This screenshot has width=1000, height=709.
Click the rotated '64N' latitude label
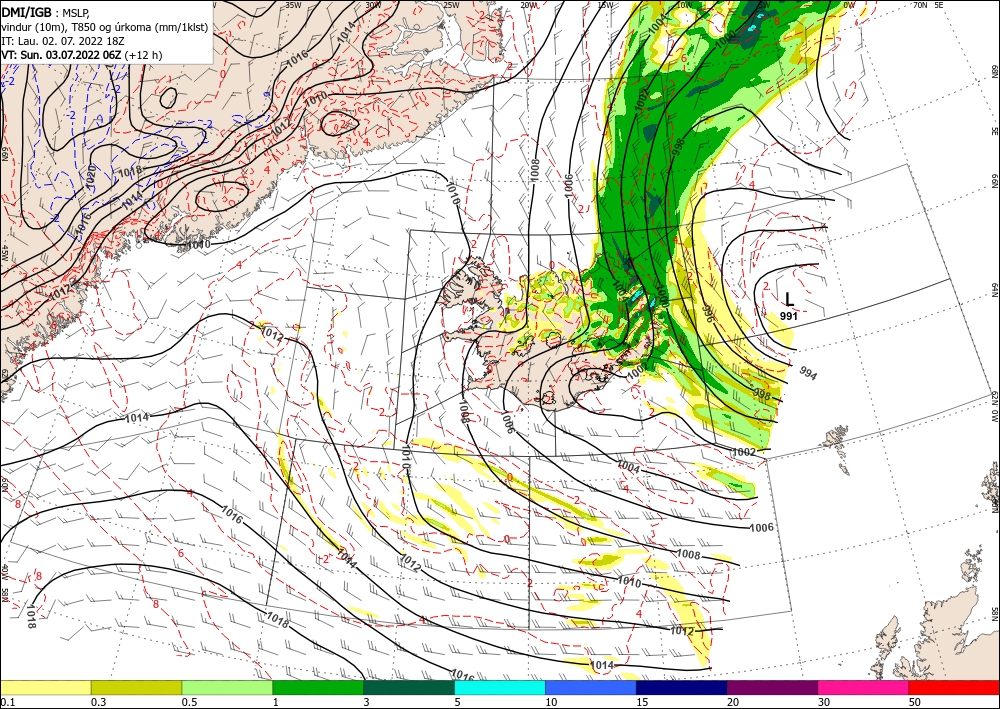click(995, 289)
